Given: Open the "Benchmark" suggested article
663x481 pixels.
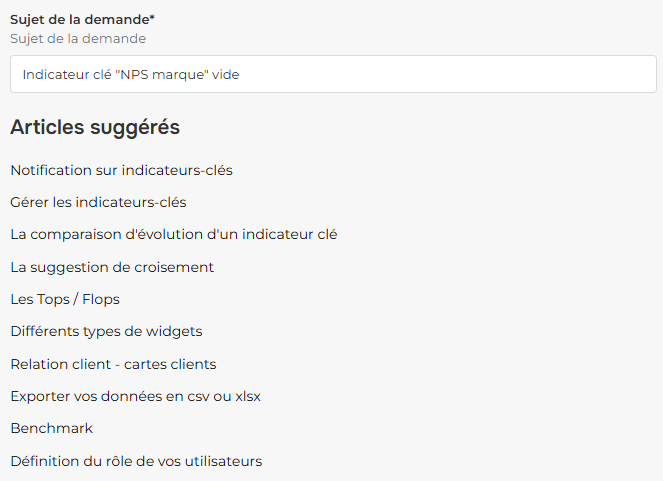Looking at the screenshot, I should pyautogui.click(x=51, y=428).
